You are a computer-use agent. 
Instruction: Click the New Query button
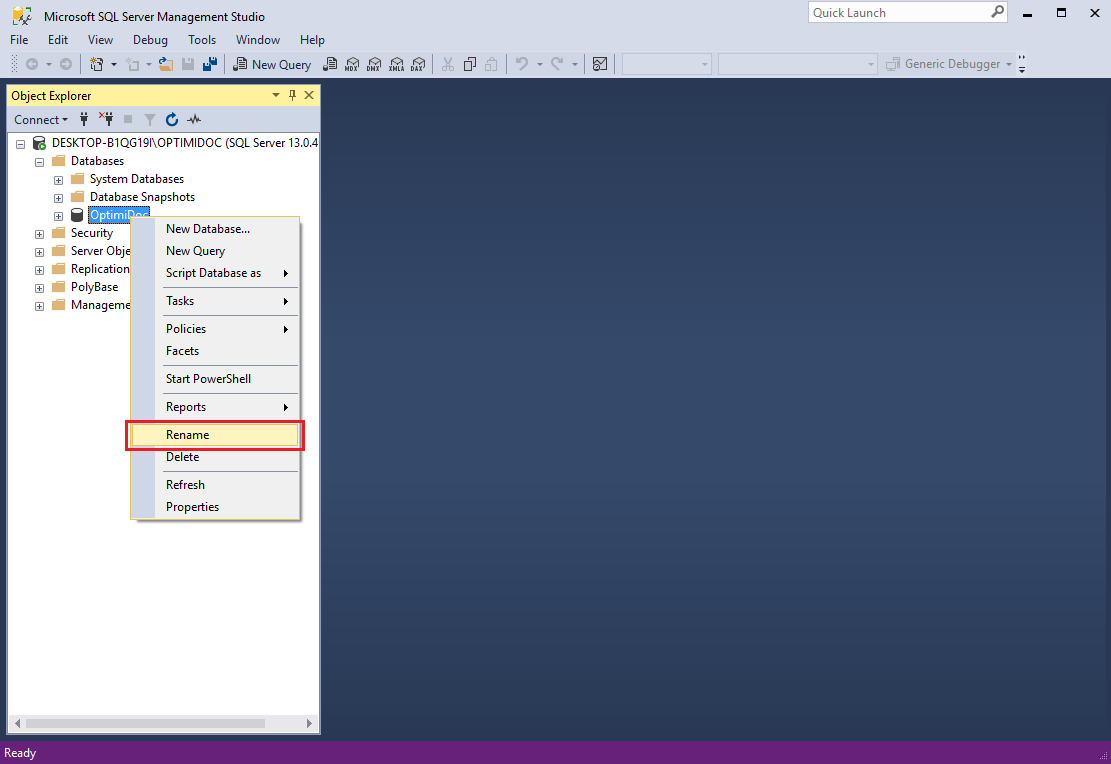coord(272,64)
